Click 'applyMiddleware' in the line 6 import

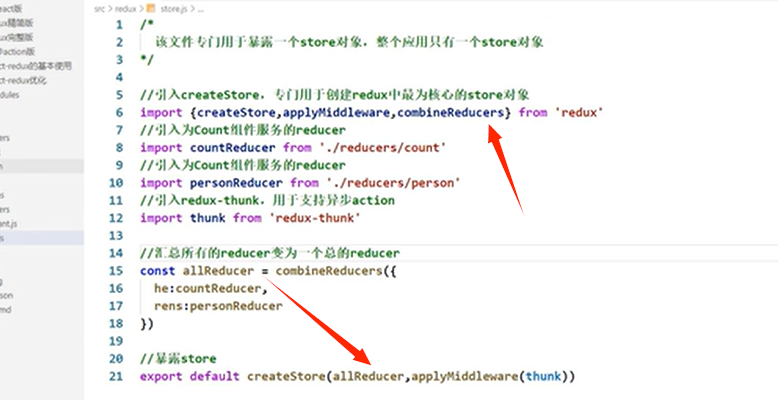(x=336, y=113)
